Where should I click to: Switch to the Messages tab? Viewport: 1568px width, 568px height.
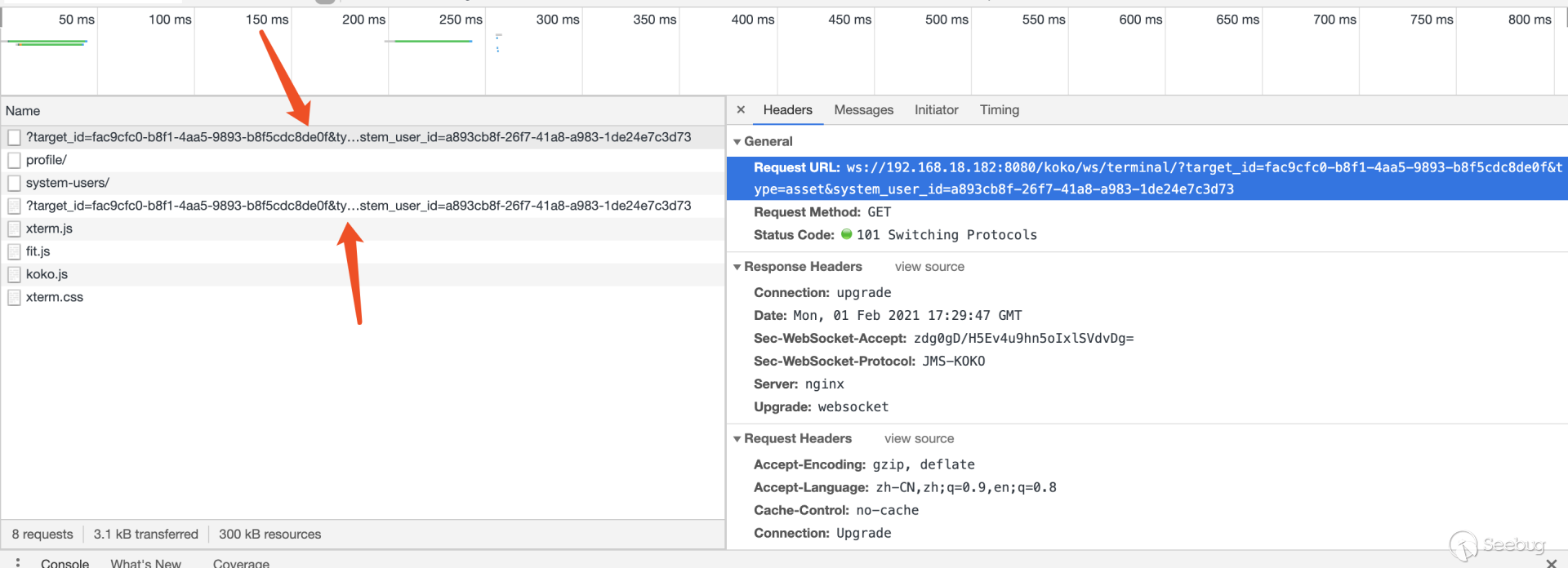point(863,109)
